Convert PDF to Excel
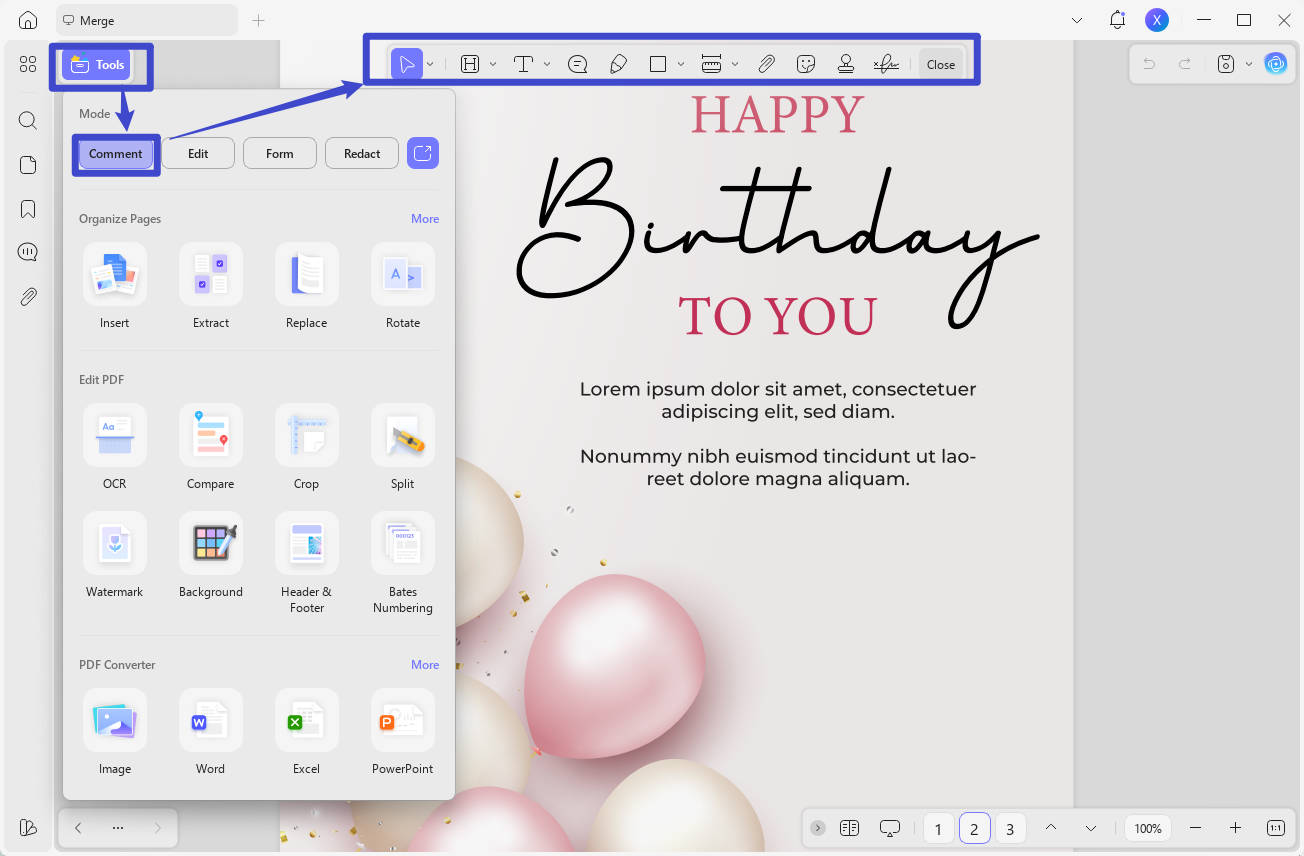The height and width of the screenshot is (856, 1304). click(307, 732)
